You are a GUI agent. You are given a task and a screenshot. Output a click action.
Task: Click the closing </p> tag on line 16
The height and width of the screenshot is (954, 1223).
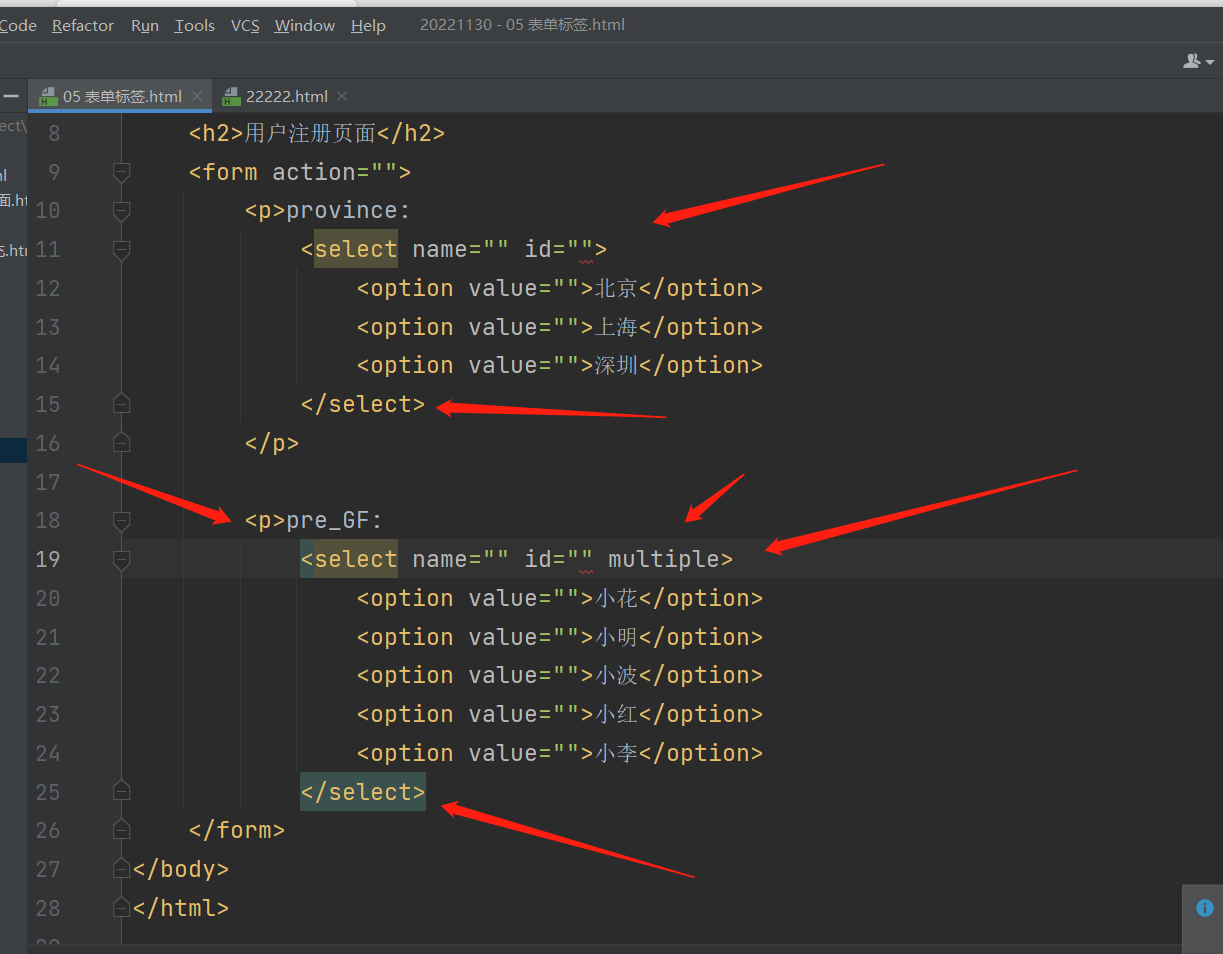tap(272, 443)
